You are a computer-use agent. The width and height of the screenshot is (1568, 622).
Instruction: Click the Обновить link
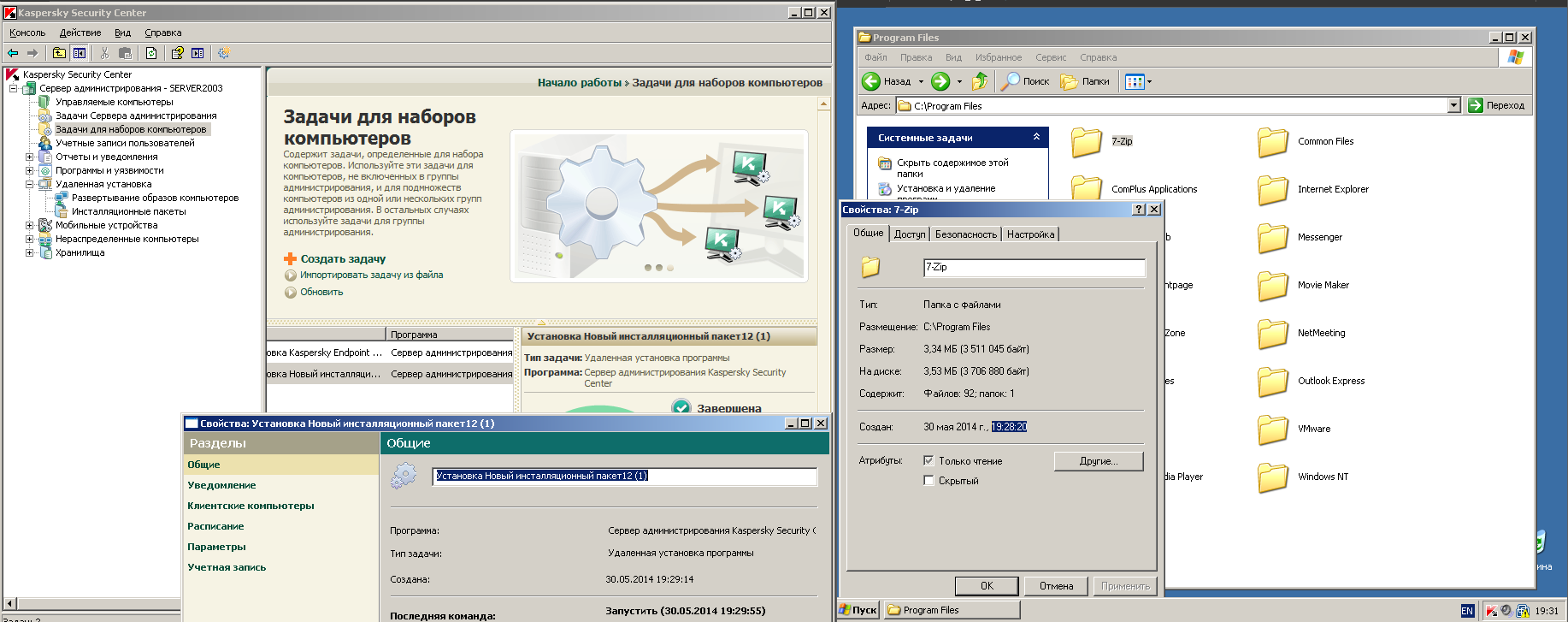pos(321,292)
